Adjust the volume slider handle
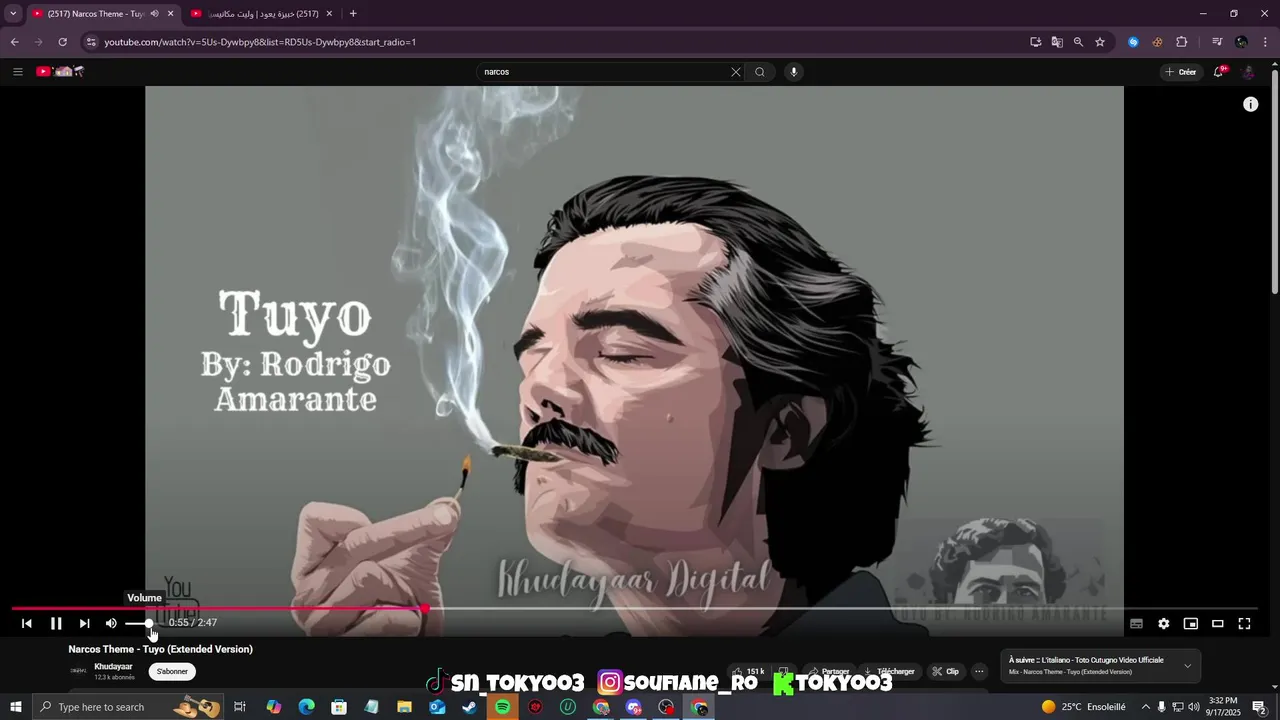This screenshot has height=720, width=1280. (149, 623)
